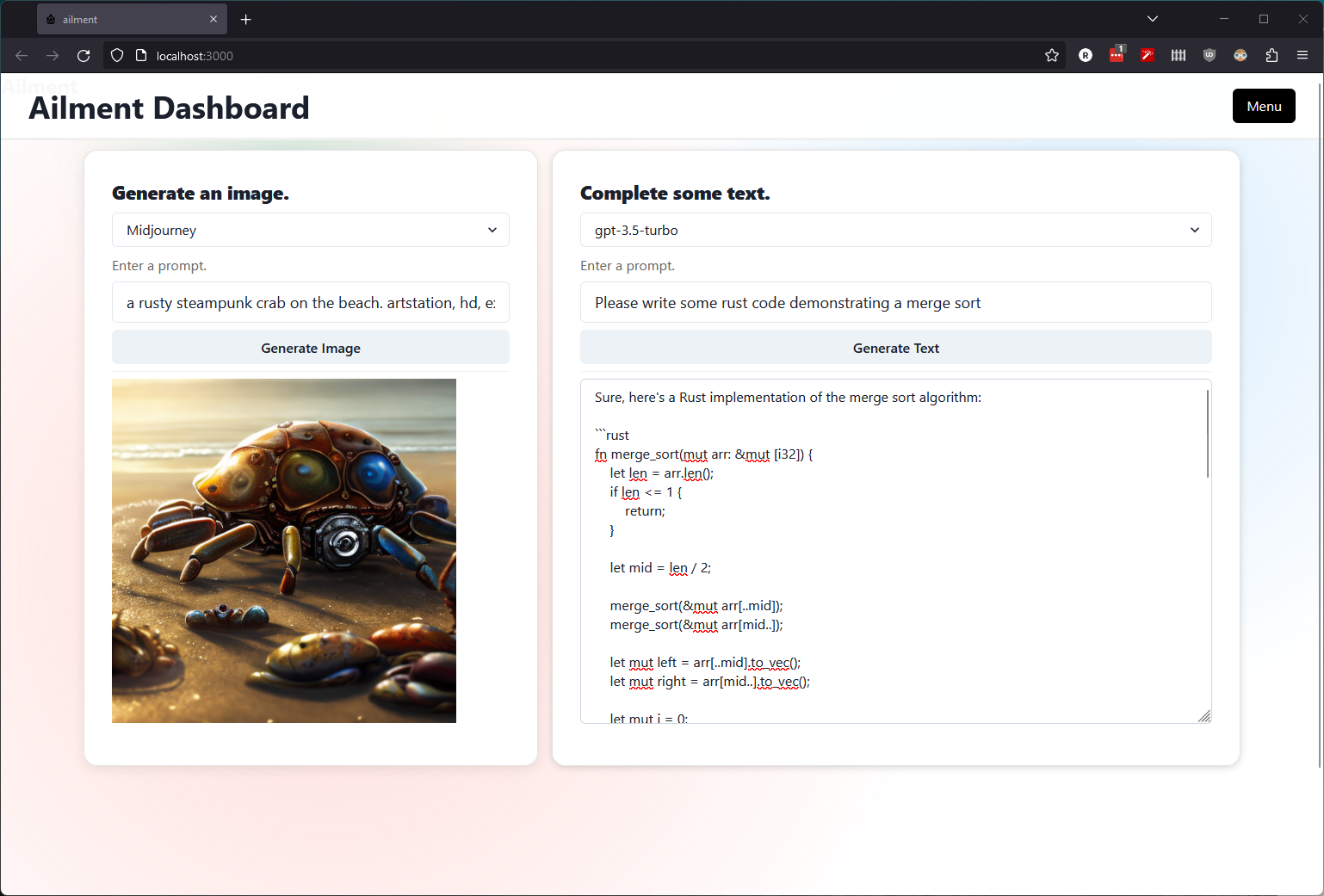Open the dashboard Menu button

click(1264, 106)
